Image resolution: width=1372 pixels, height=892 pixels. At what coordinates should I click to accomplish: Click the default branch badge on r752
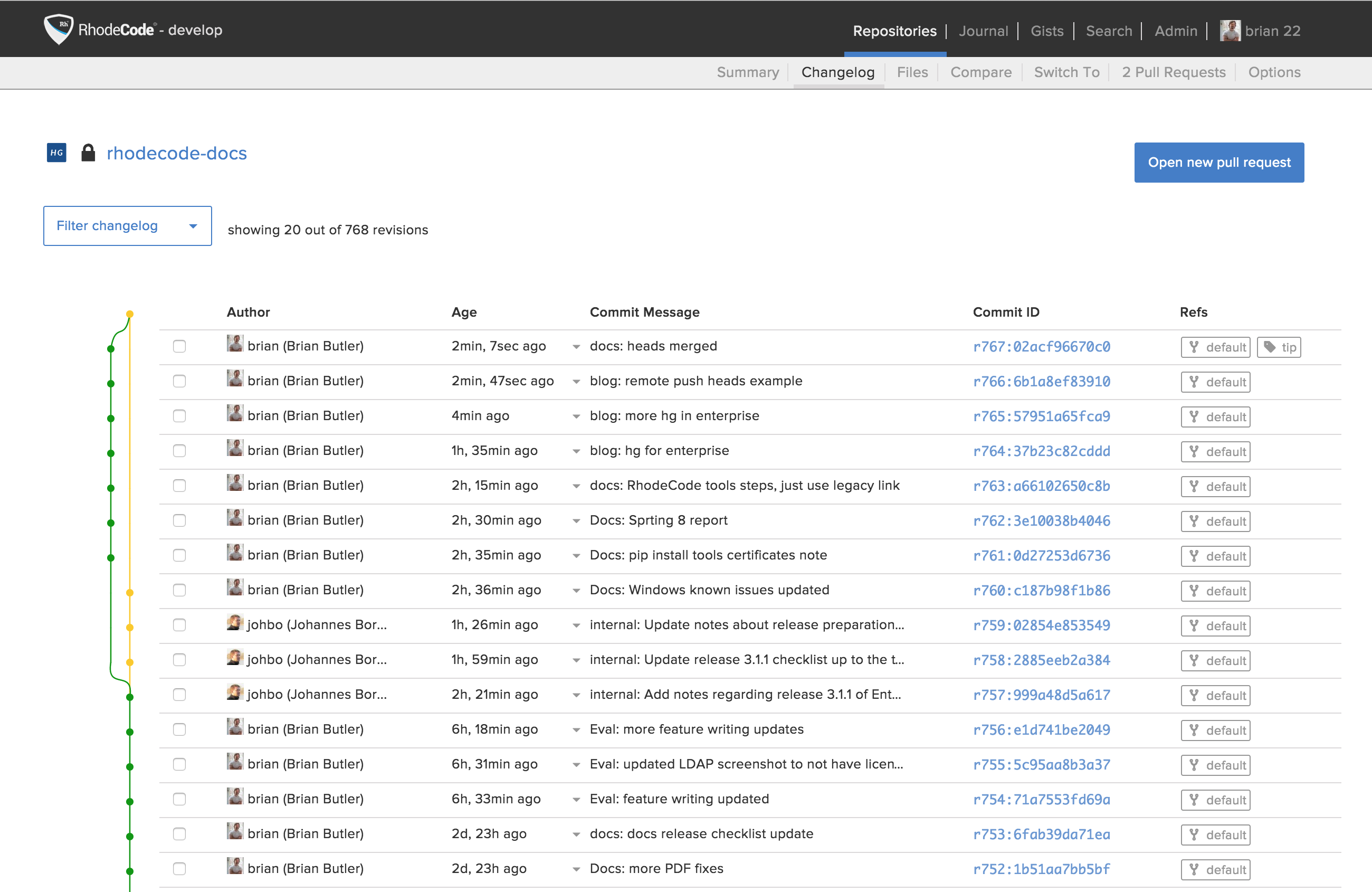coord(1215,869)
